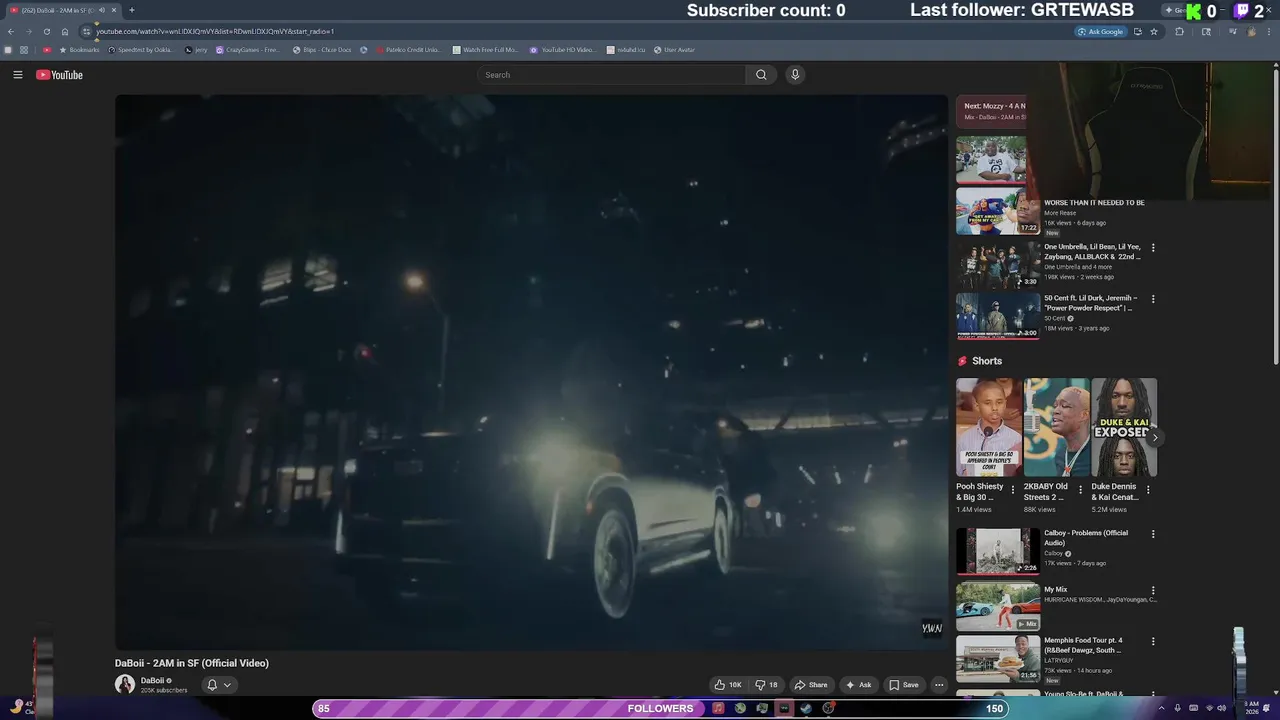The image size is (1280, 720).
Task: Open the Bookmarks folder in bookmarks bar
Action: pos(79,50)
